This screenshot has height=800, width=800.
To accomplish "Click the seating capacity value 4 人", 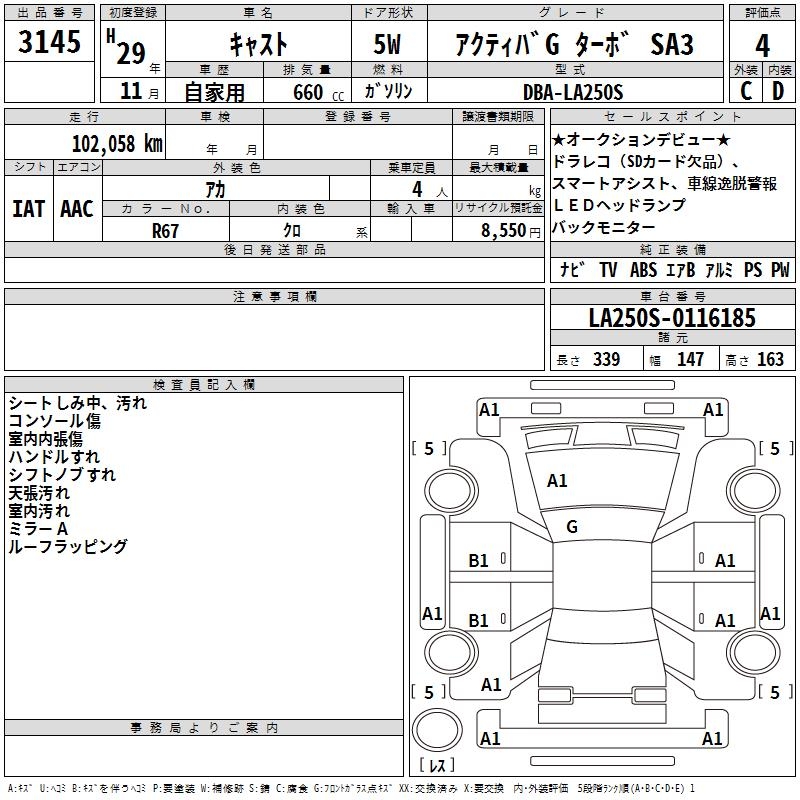I will pyautogui.click(x=430, y=190).
